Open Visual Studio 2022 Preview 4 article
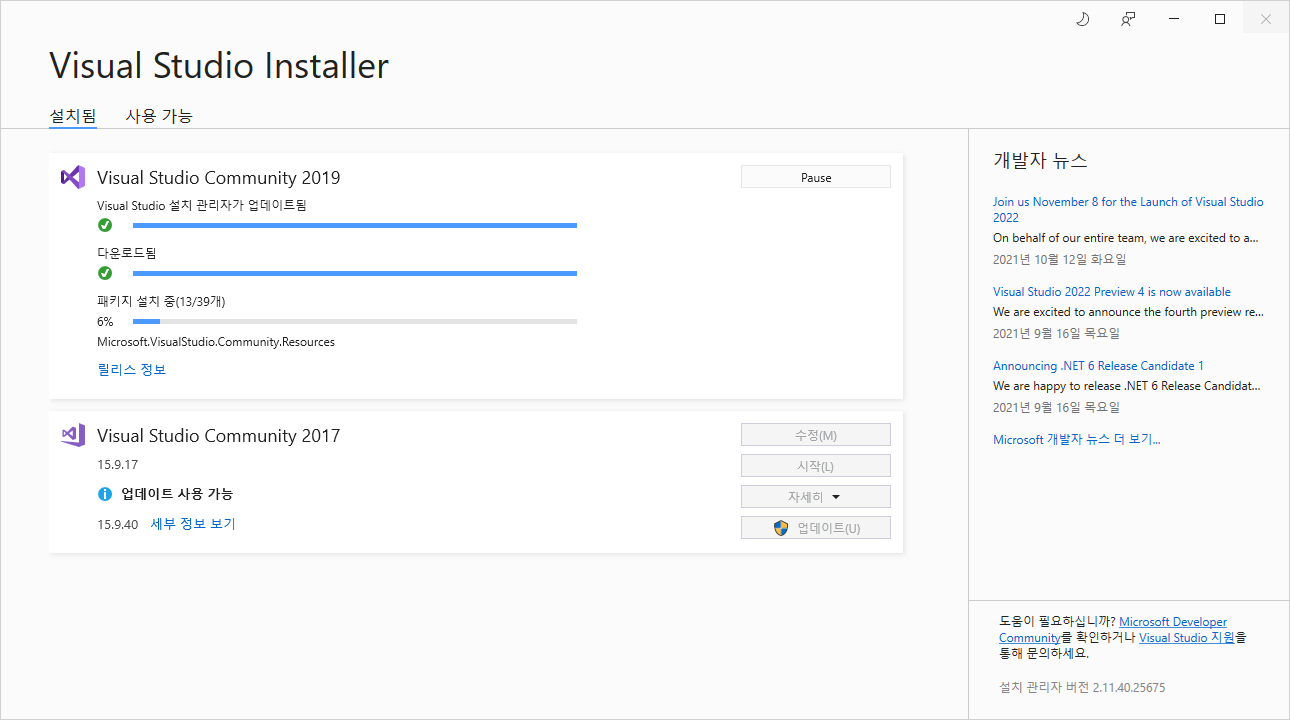The height and width of the screenshot is (720, 1290). pos(1112,292)
